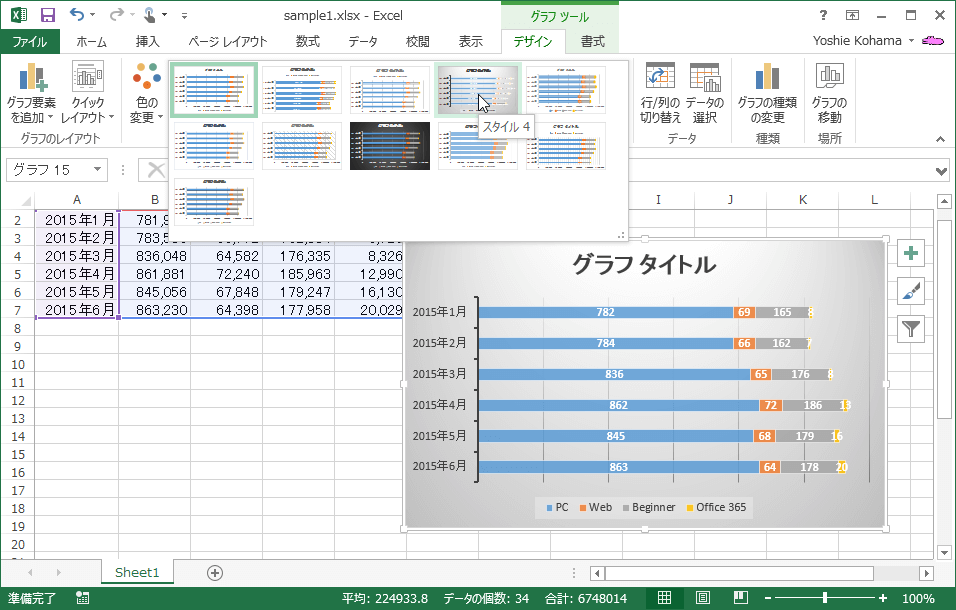This screenshot has width=956, height=610.
Task: Select column A header
Action: 77,200
